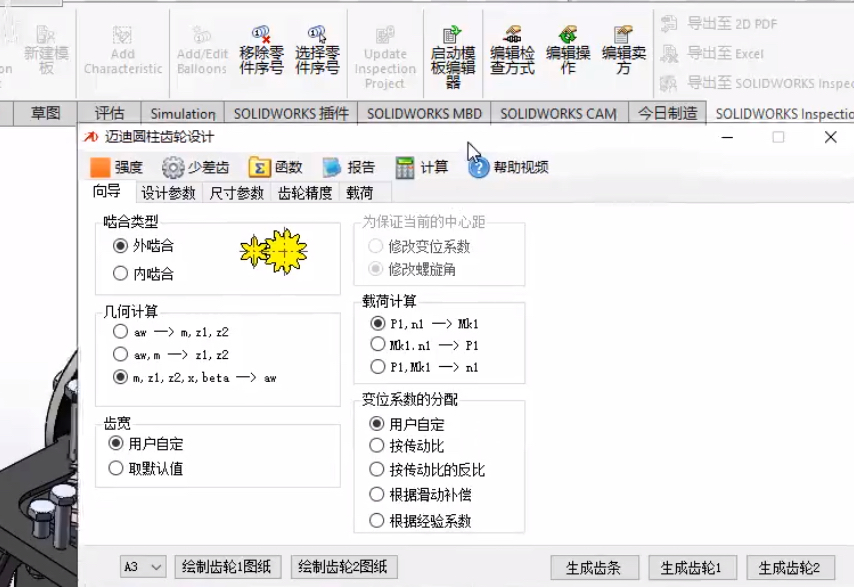Switch to the 尺寸参数 tab
Screen dimensions: 854x587
coord(236,193)
